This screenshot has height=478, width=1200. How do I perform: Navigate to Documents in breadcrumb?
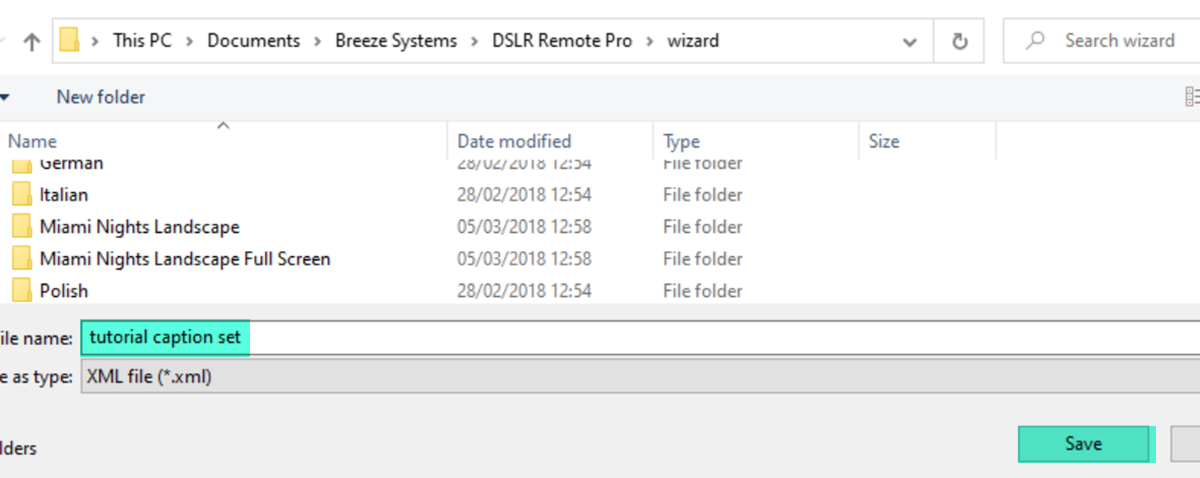254,41
